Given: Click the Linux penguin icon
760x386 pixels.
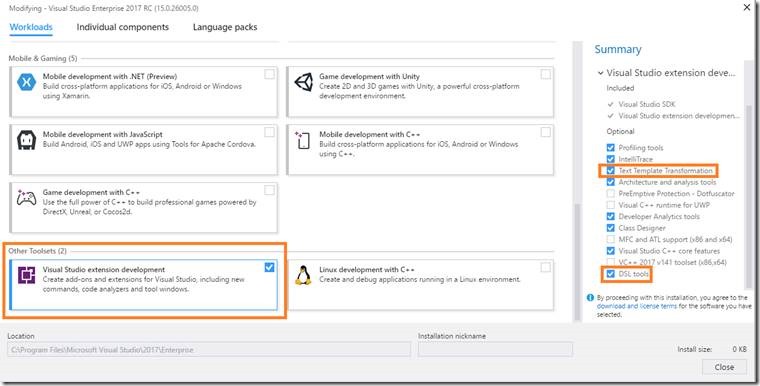Looking at the screenshot, I should 303,275.
